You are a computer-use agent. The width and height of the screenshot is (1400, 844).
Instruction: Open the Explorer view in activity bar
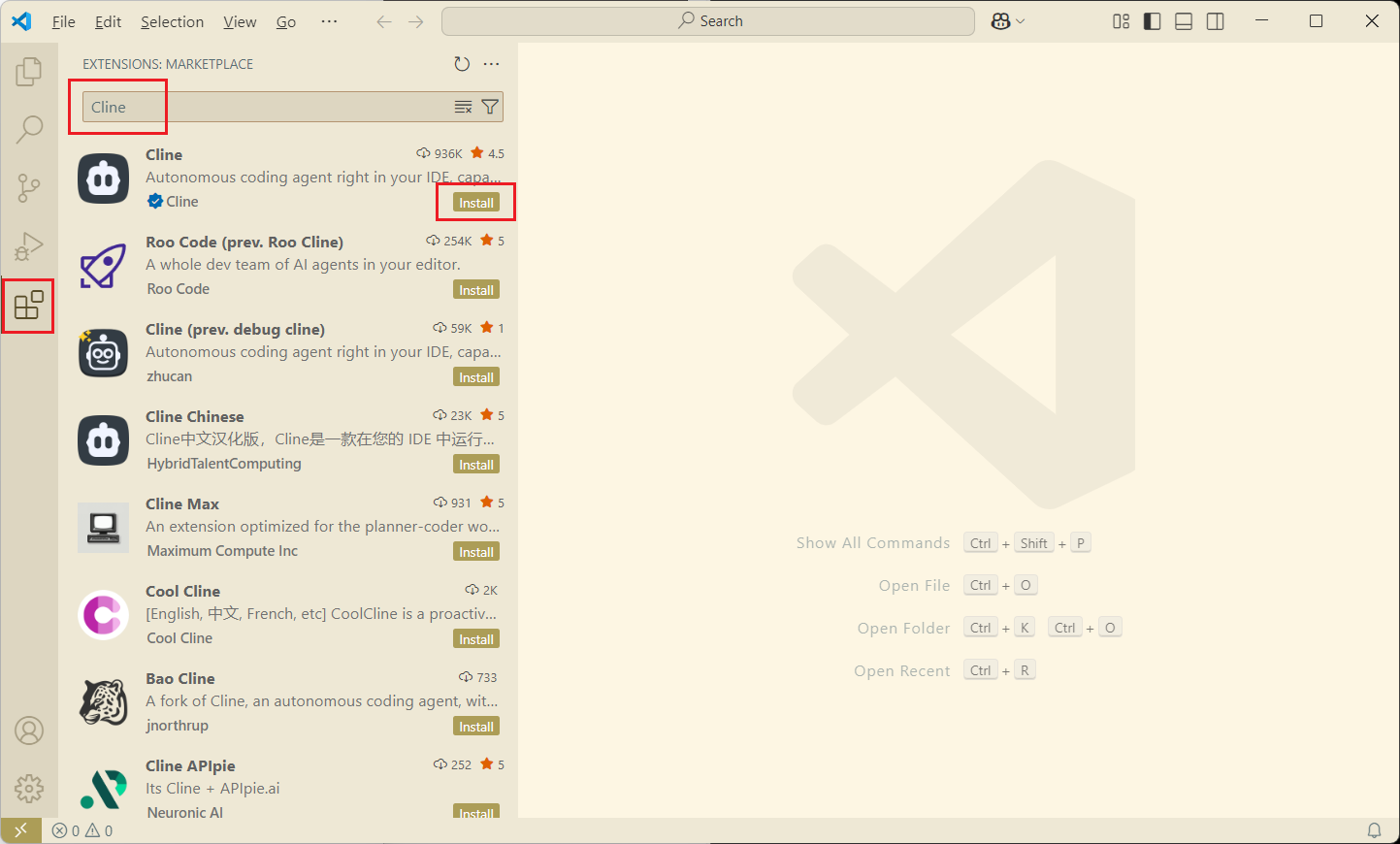29,71
